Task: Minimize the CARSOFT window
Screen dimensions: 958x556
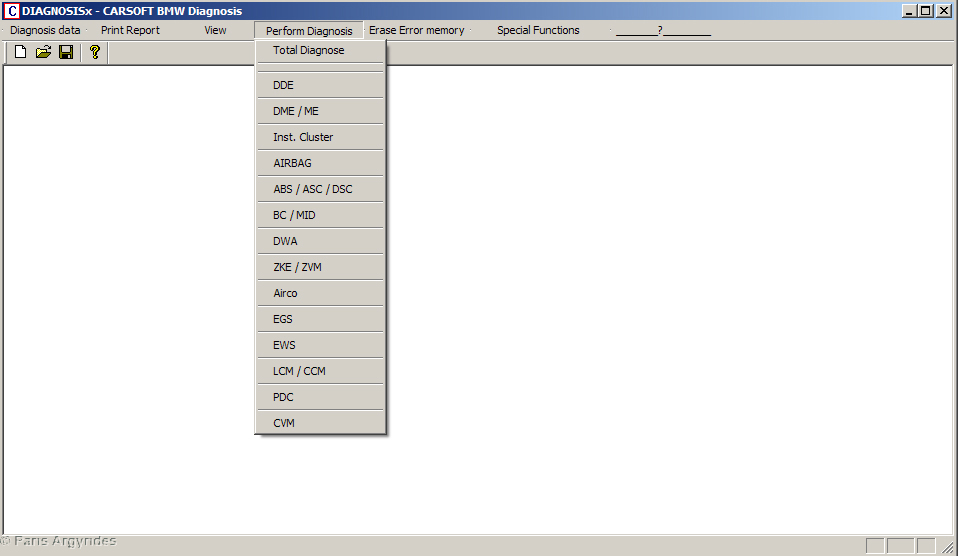Action: click(909, 10)
